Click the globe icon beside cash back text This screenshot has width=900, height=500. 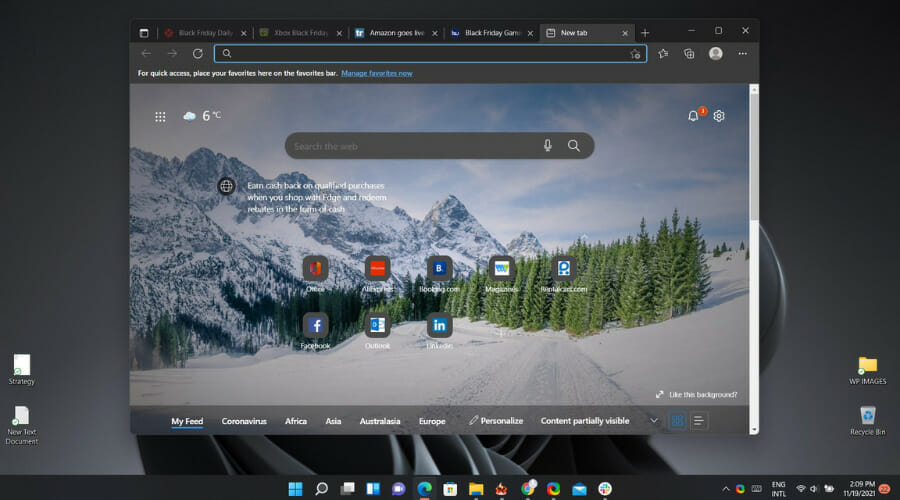tap(226, 186)
